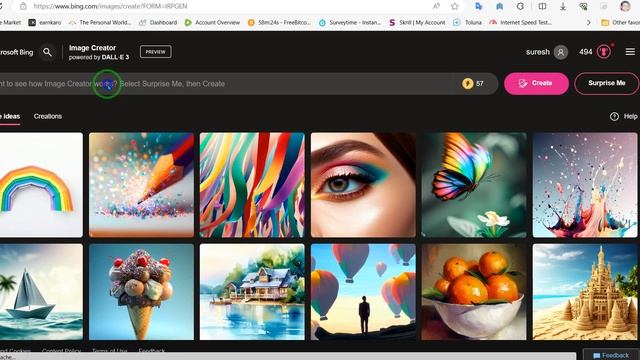640x360 pixels.
Task: Open the lake house watercolor thumbnail
Action: [252, 292]
